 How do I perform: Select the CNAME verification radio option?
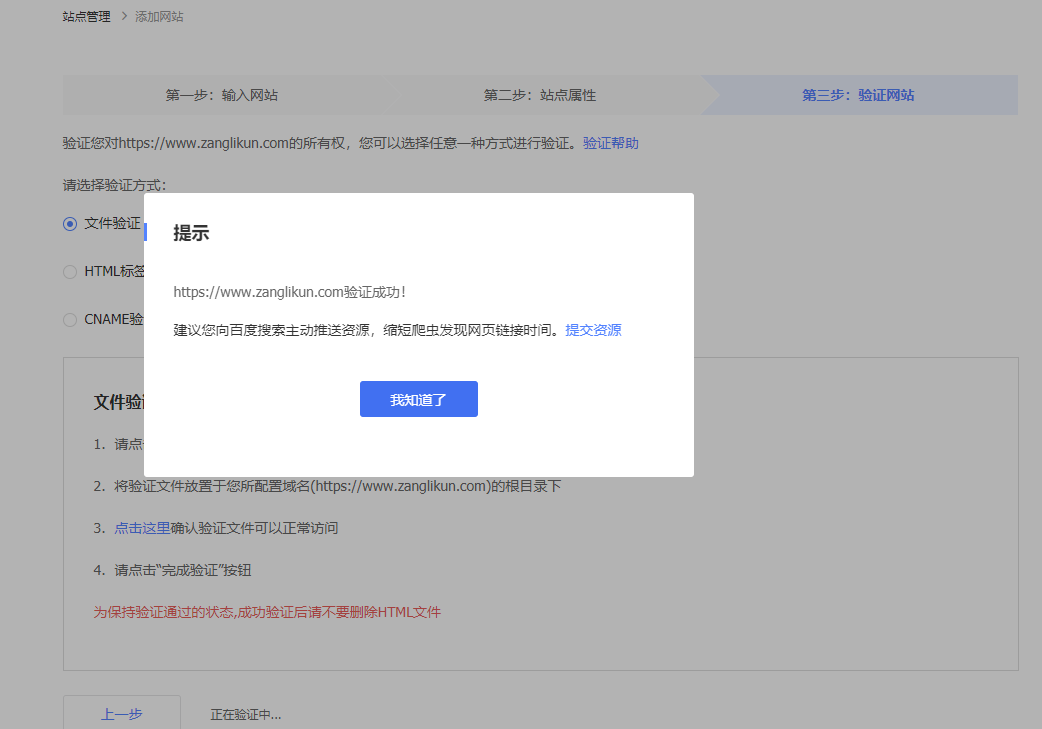(70, 319)
